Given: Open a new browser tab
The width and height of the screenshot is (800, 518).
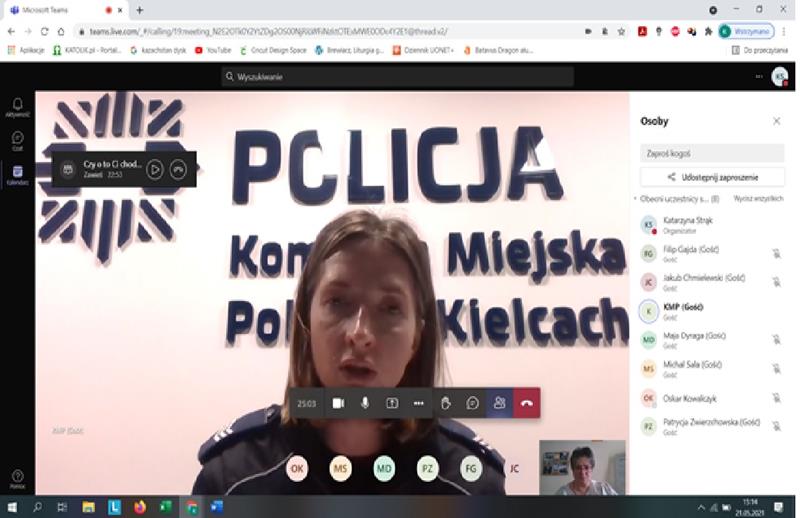Looking at the screenshot, I should pyautogui.click(x=139, y=10).
